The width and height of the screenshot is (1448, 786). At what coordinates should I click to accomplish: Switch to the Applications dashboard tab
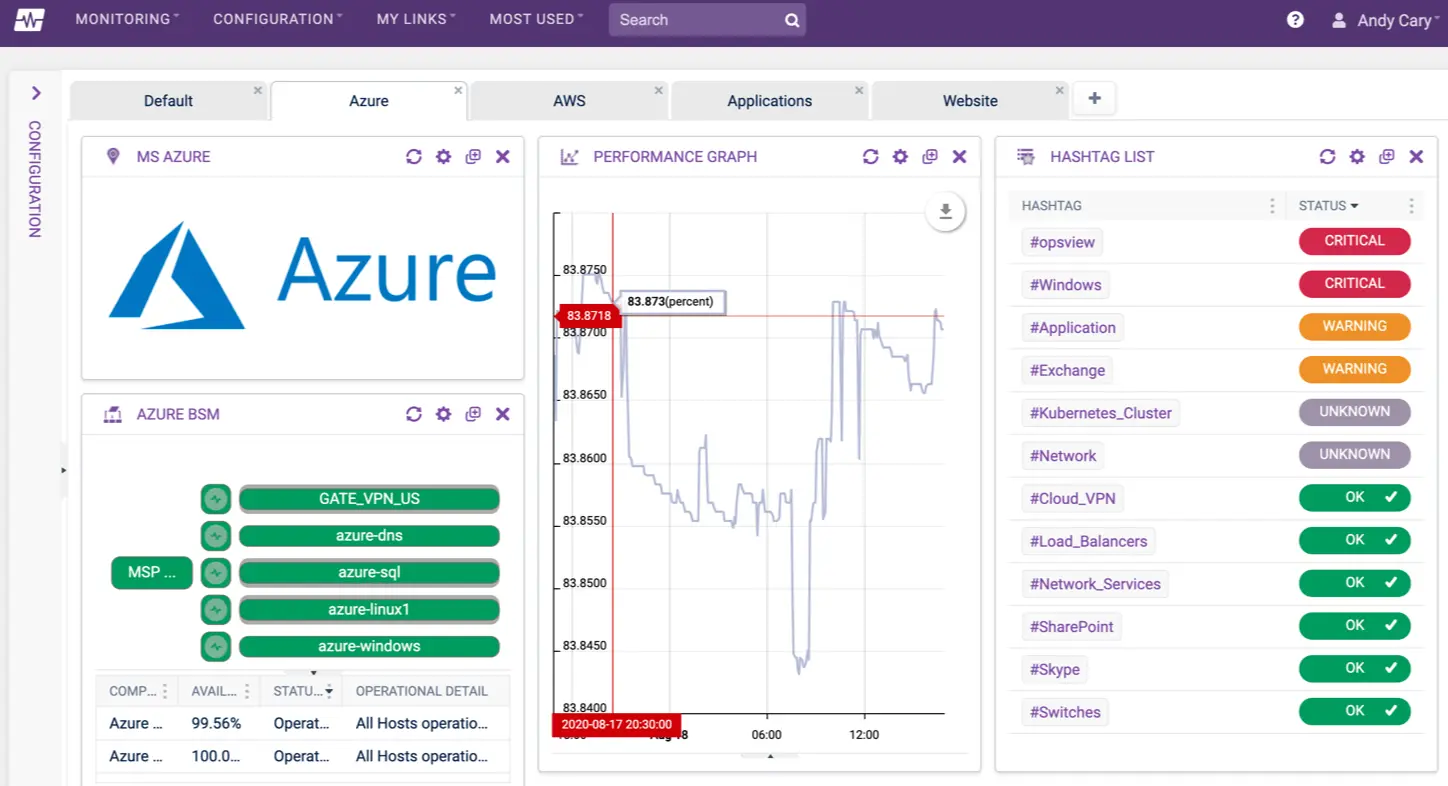(770, 101)
